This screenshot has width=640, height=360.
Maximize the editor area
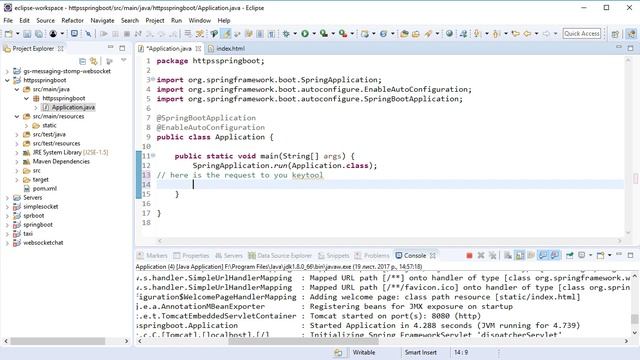pos(631,48)
